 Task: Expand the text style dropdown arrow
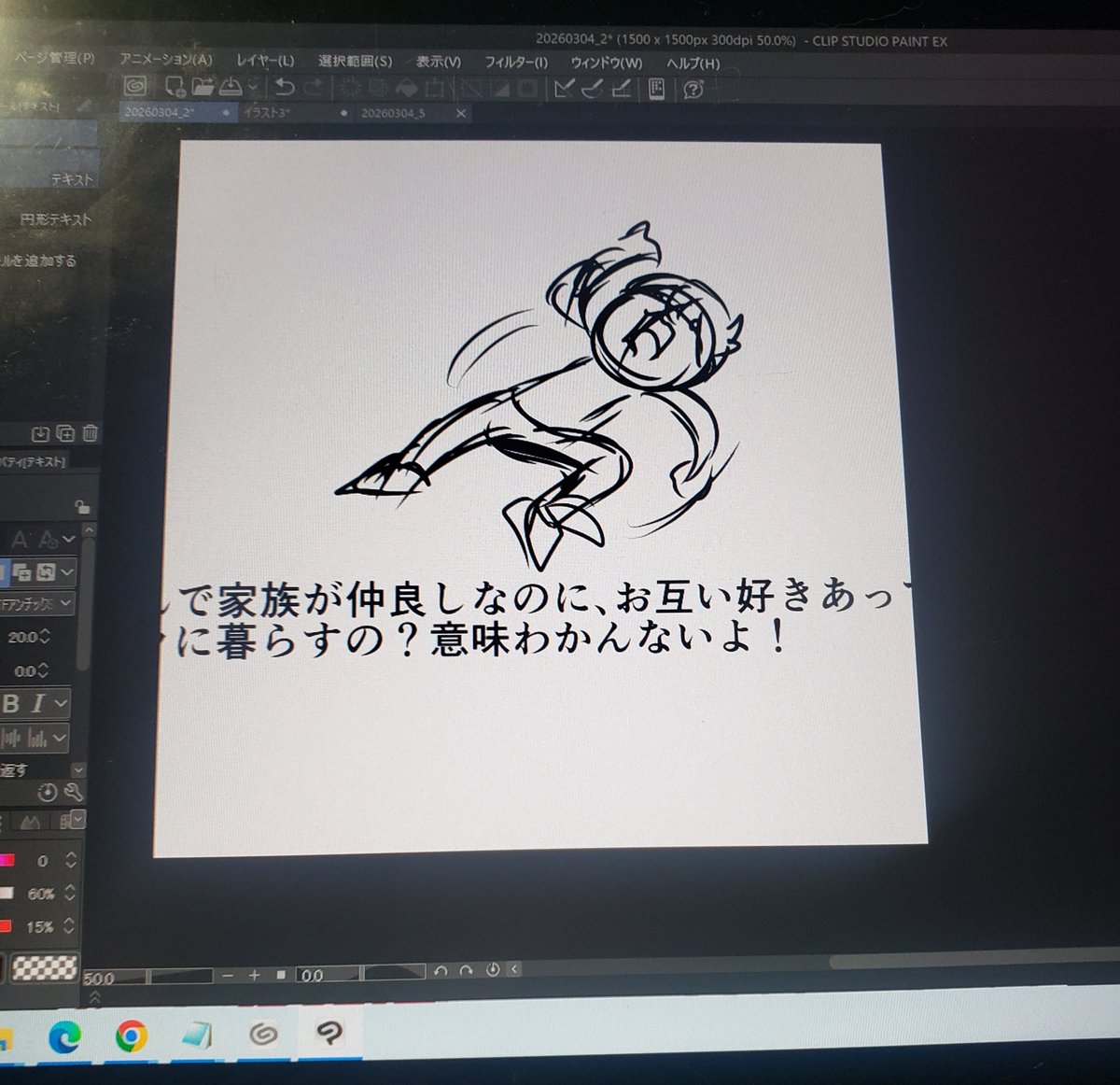(61, 703)
